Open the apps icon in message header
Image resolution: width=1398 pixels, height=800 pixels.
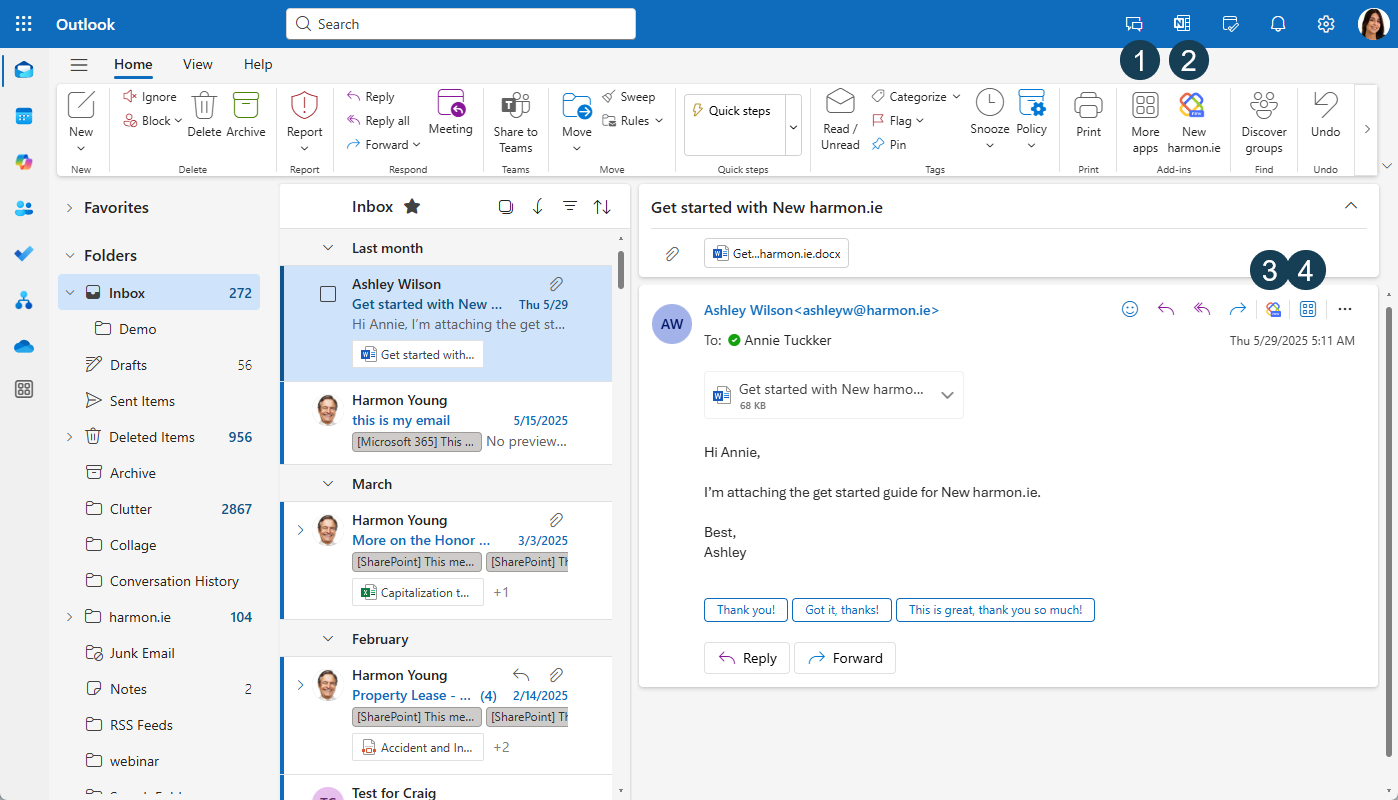click(x=1307, y=309)
